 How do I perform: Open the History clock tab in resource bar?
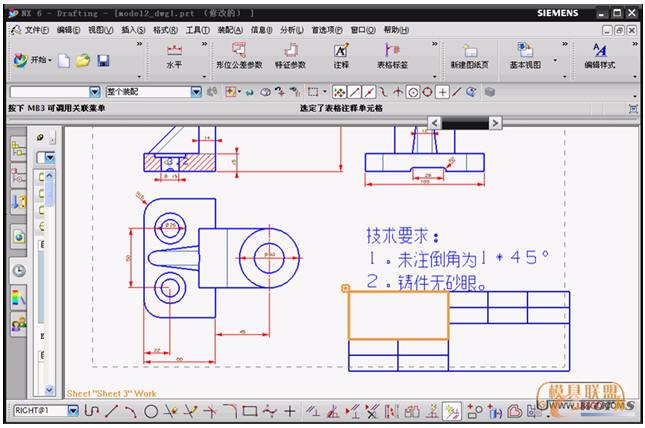(x=19, y=270)
